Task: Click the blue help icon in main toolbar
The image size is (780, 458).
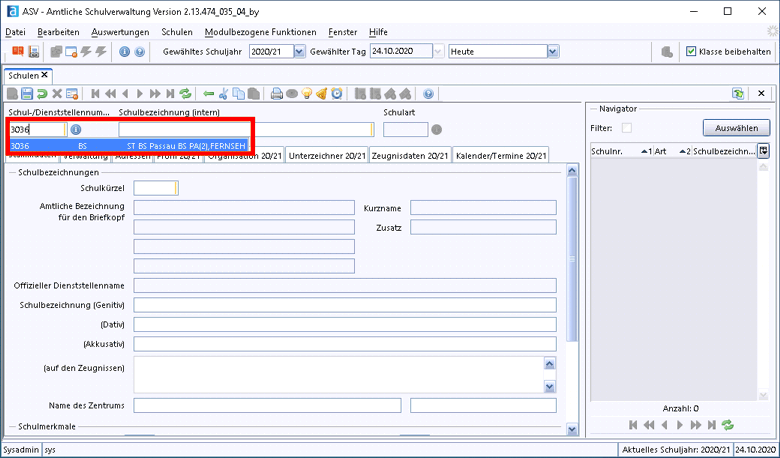Action: click(x=140, y=51)
